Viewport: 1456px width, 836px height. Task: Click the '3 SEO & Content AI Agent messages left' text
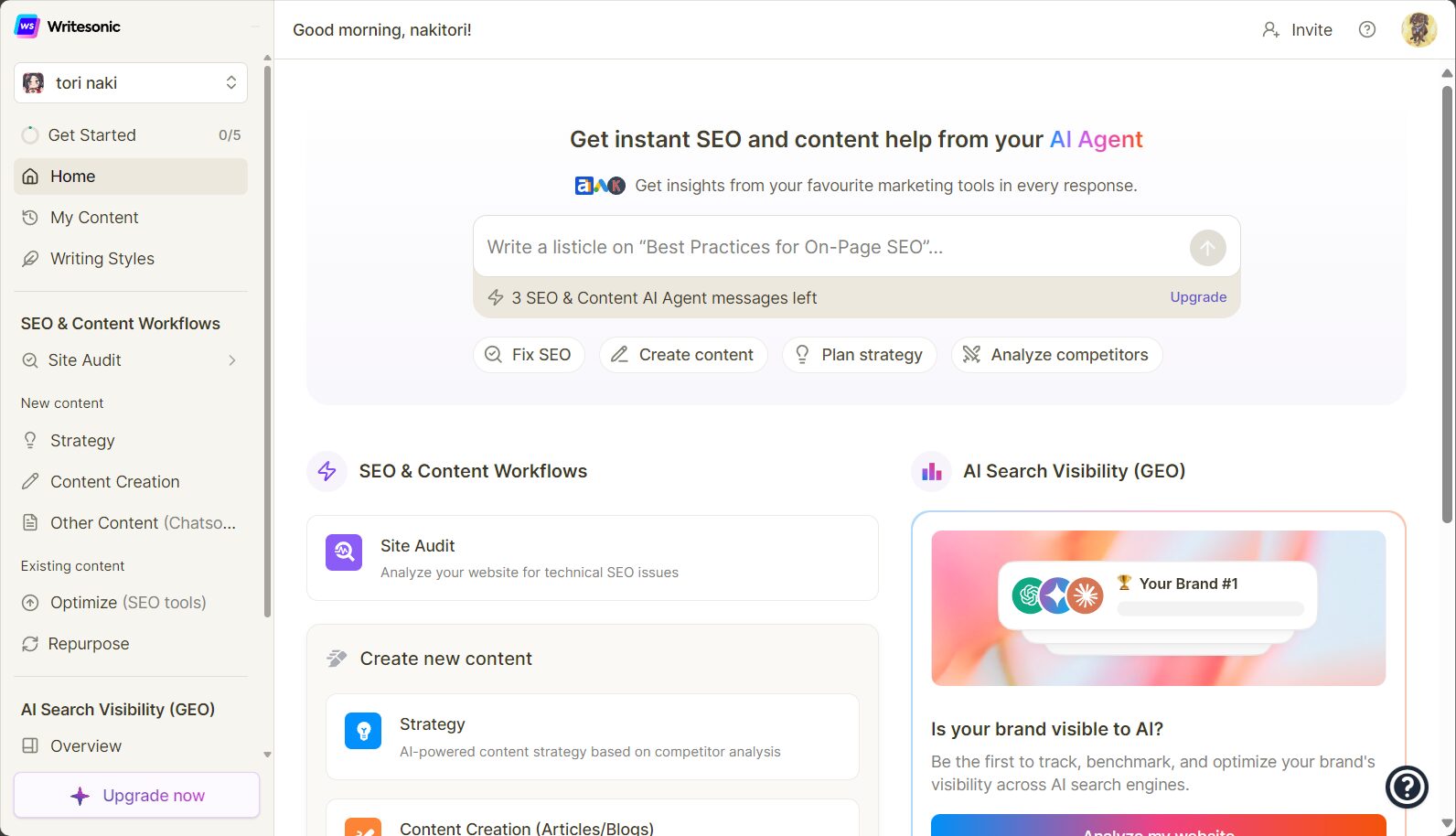point(664,298)
